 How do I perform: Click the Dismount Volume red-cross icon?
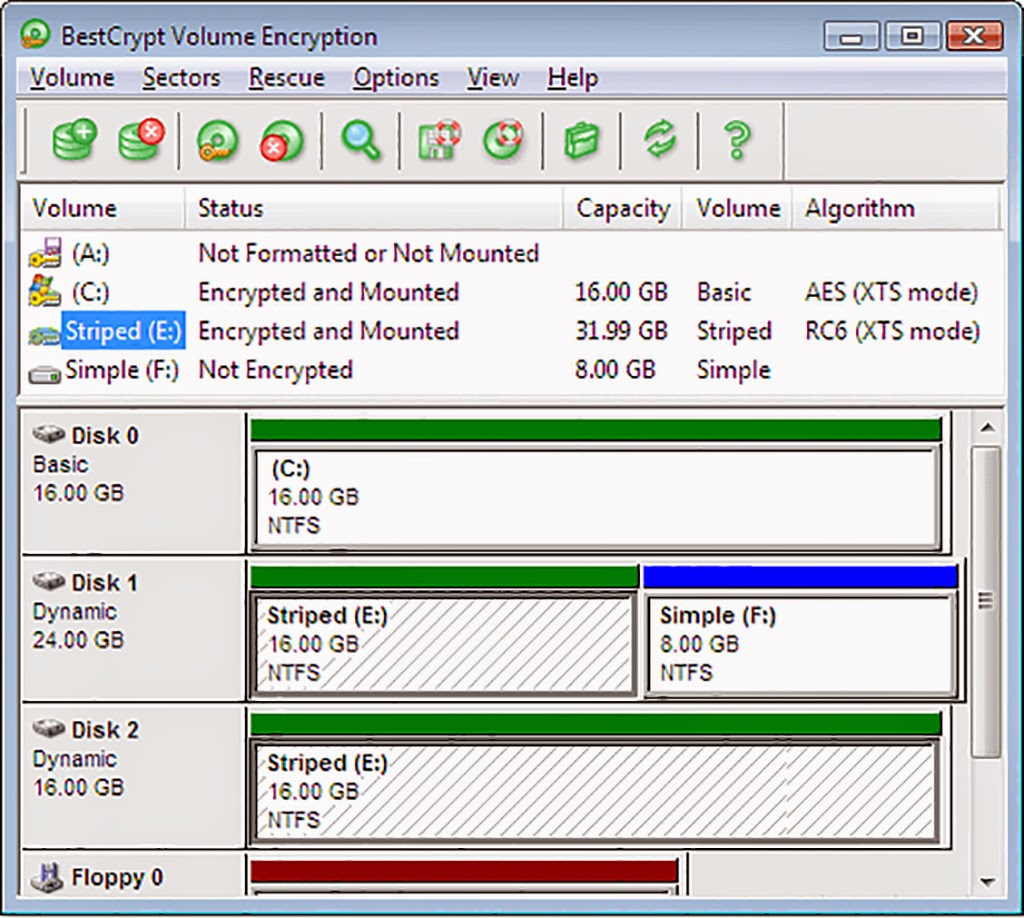point(281,140)
